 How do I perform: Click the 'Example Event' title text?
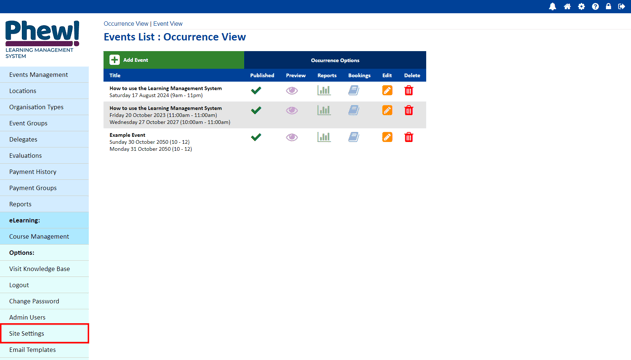[127, 135]
